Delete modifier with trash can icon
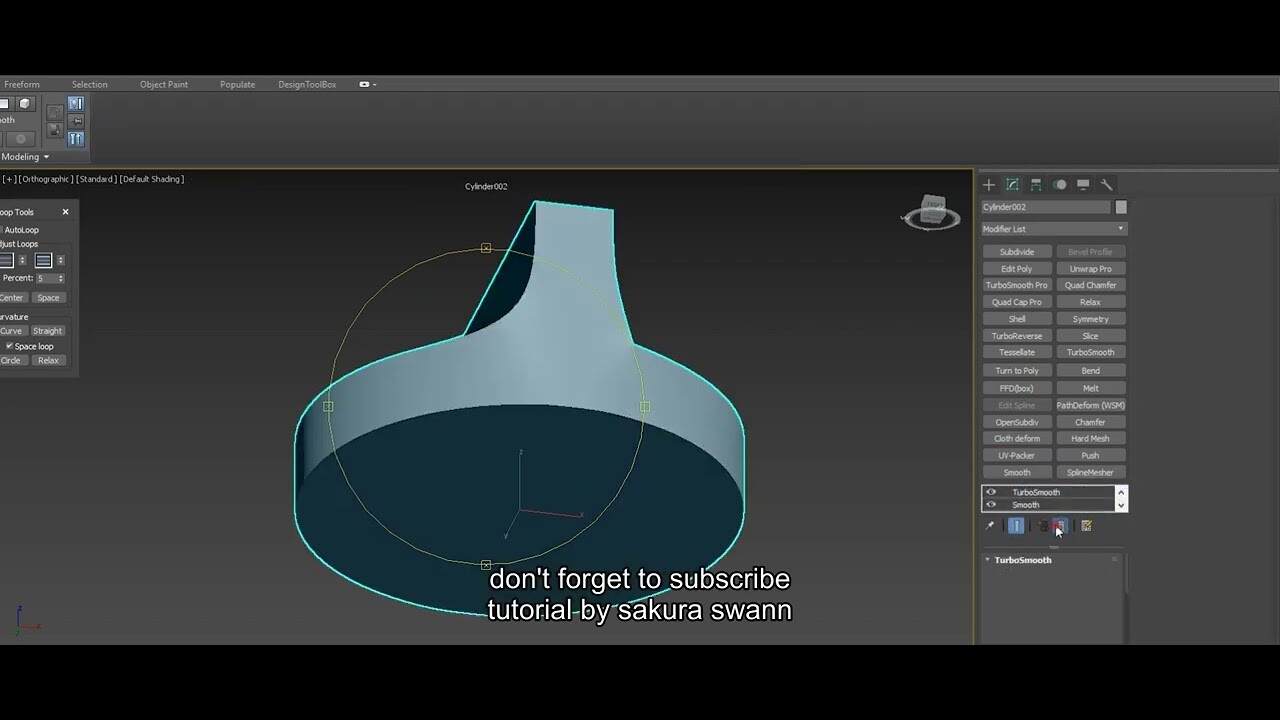1280x720 pixels. [1059, 525]
